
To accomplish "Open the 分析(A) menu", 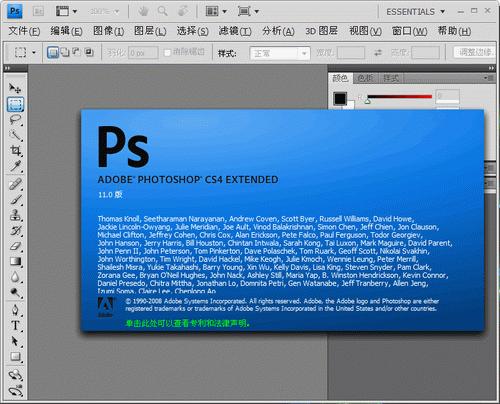I will tap(278, 31).
